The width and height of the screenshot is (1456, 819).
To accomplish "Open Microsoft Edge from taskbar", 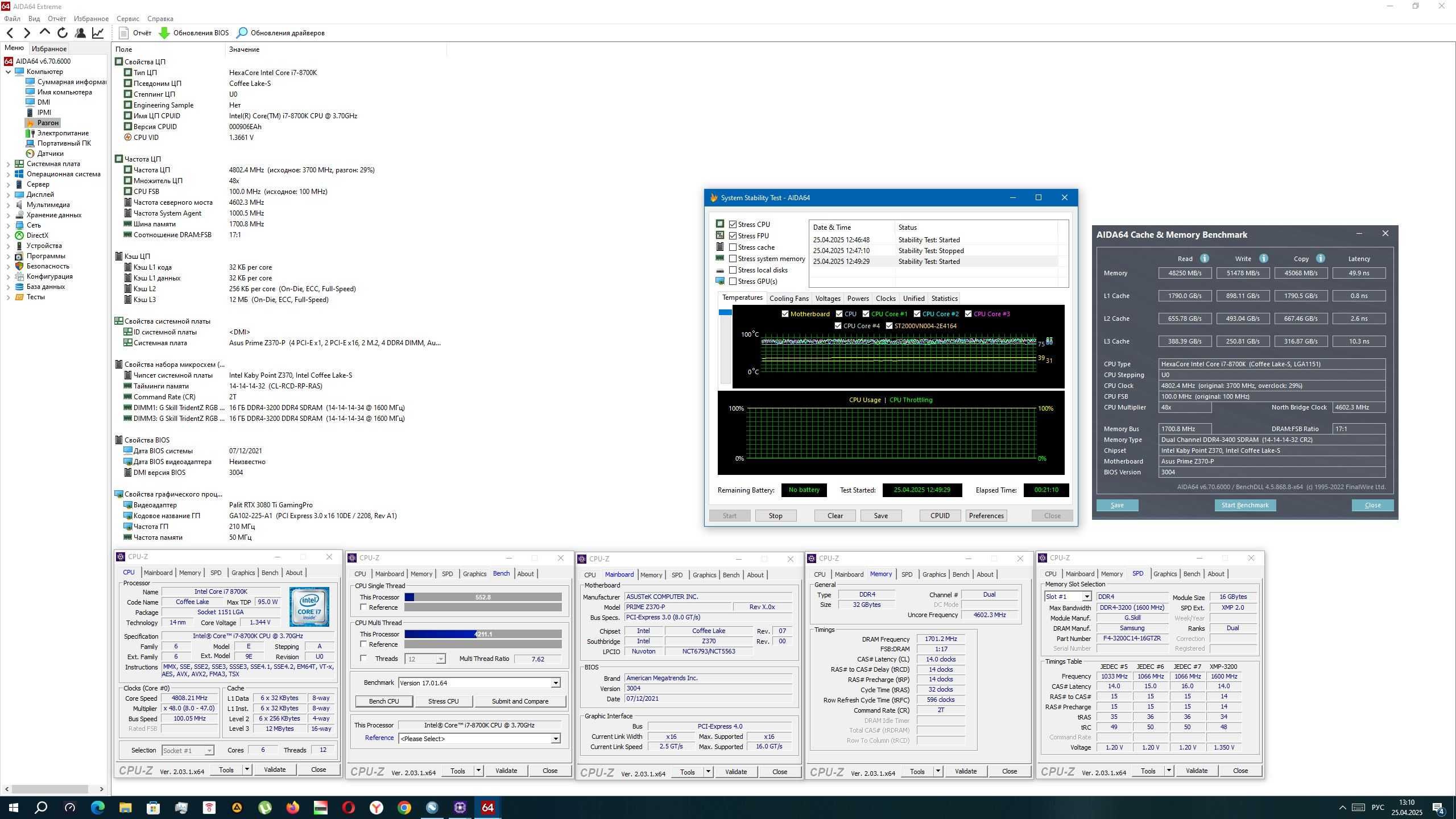I will pyautogui.click(x=98, y=808).
